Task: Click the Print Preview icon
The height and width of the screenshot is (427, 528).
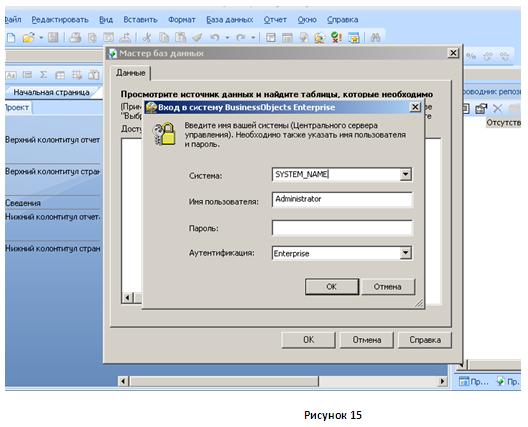Action: coord(92,37)
